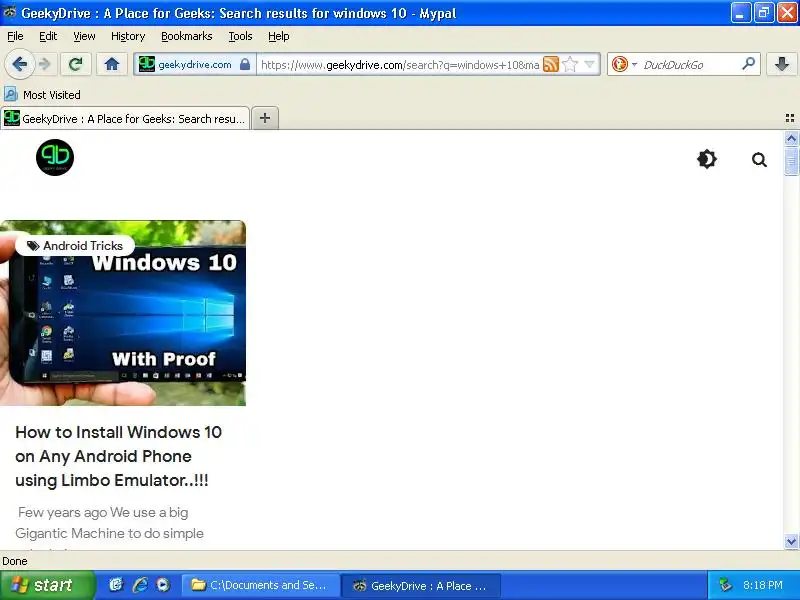Open the Downloads arrow button
800x600 pixels.
pyautogui.click(x=782, y=64)
